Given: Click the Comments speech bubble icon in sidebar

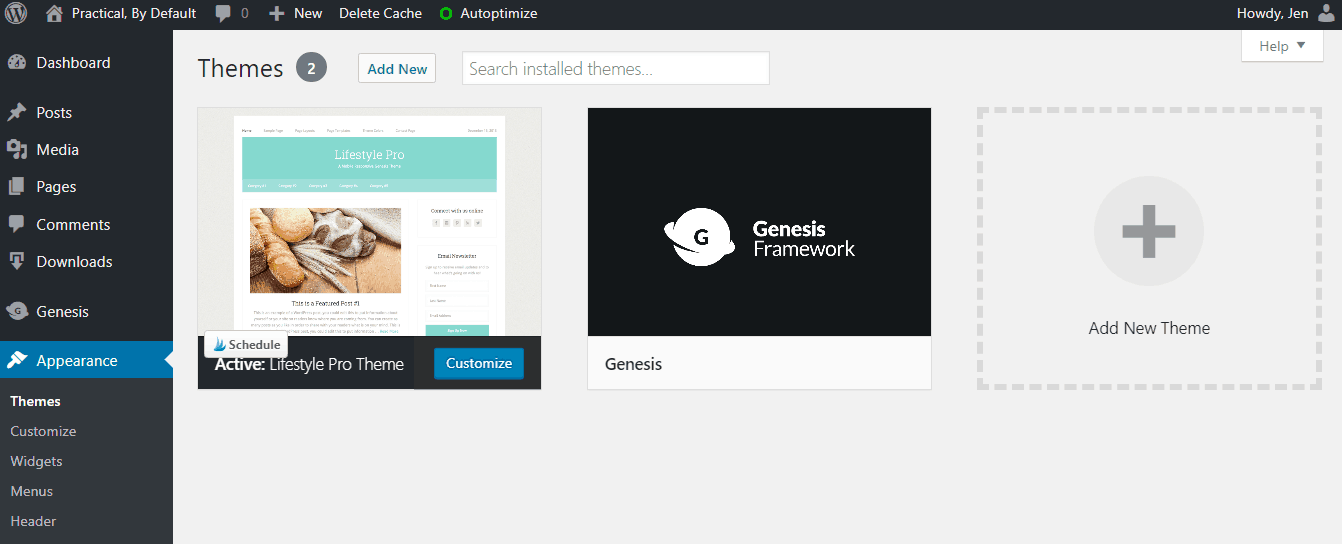Looking at the screenshot, I should pos(17,224).
